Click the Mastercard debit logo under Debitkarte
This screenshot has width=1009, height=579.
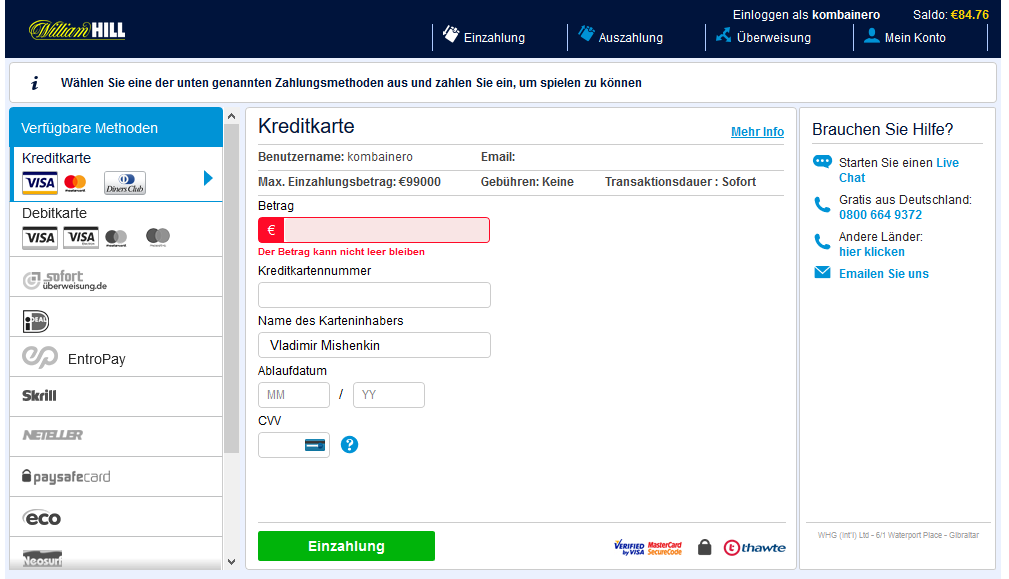pyautogui.click(x=116, y=238)
